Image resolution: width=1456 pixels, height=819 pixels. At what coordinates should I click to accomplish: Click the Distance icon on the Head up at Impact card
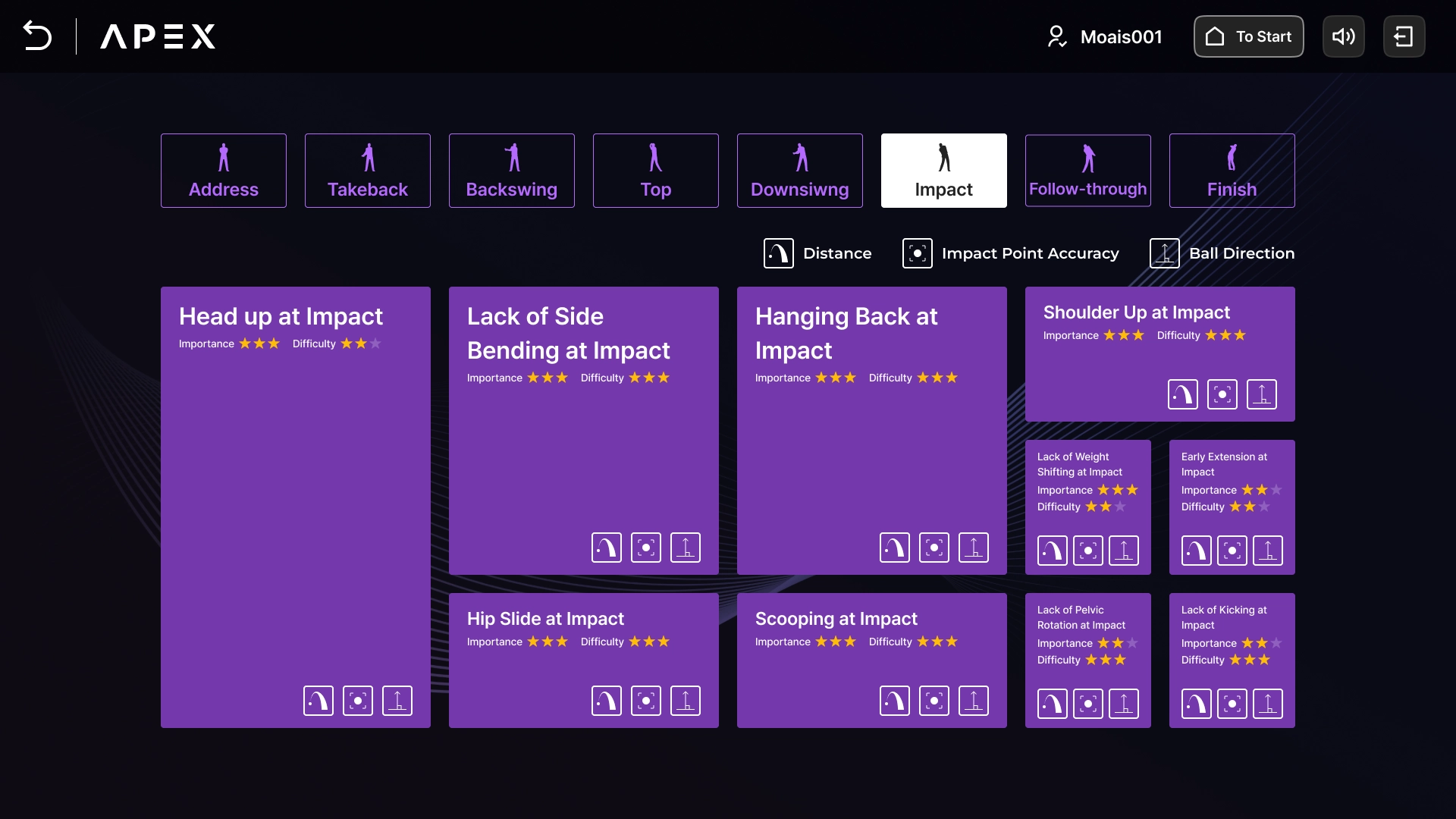318,701
